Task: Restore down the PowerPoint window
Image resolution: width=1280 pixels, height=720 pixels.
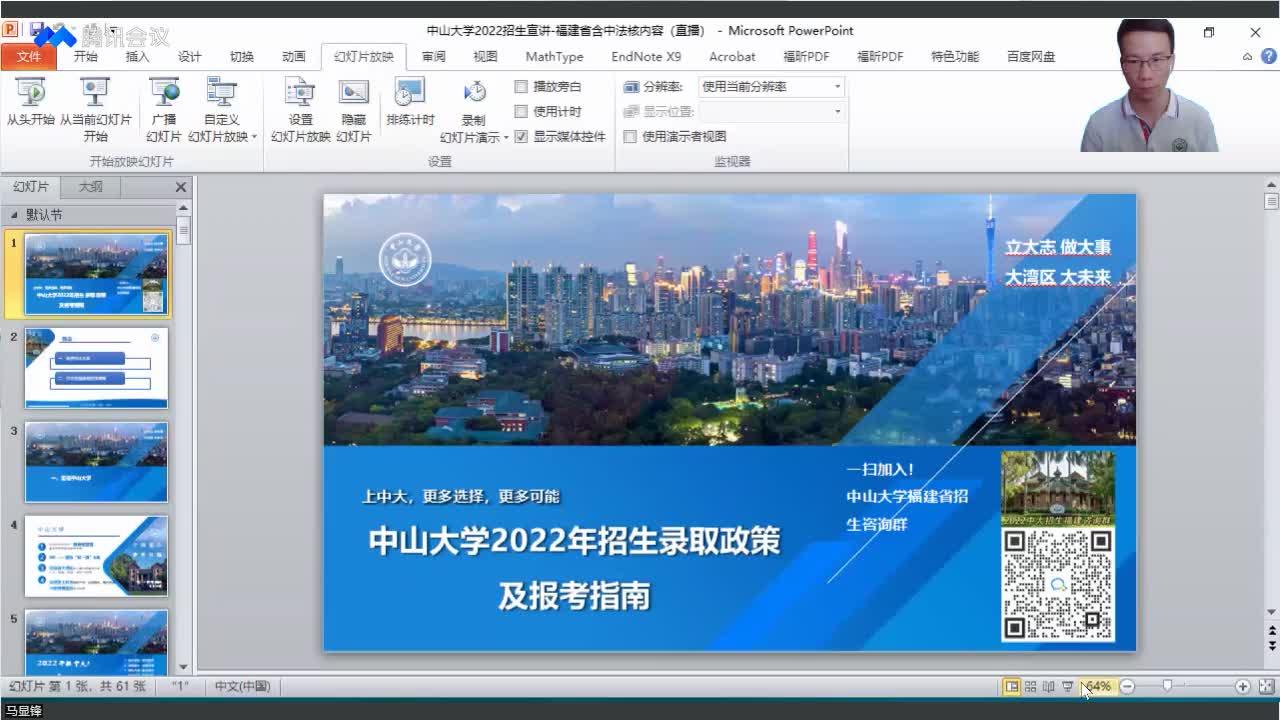Action: tap(1208, 32)
